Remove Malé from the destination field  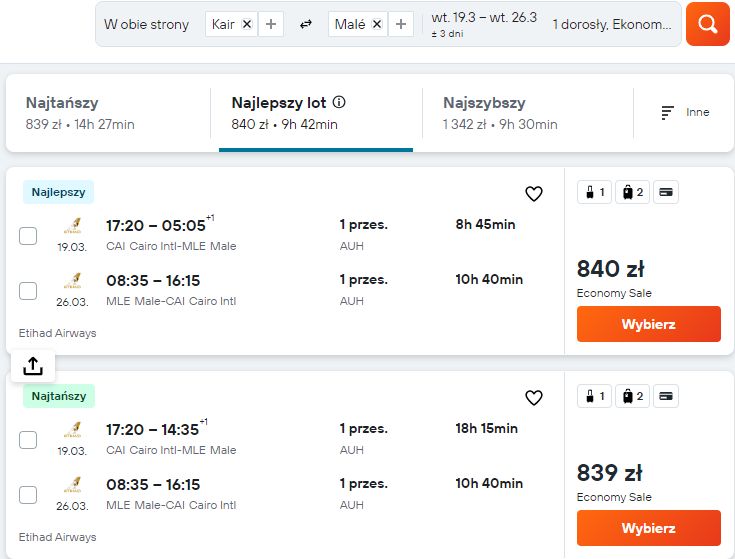point(377,24)
